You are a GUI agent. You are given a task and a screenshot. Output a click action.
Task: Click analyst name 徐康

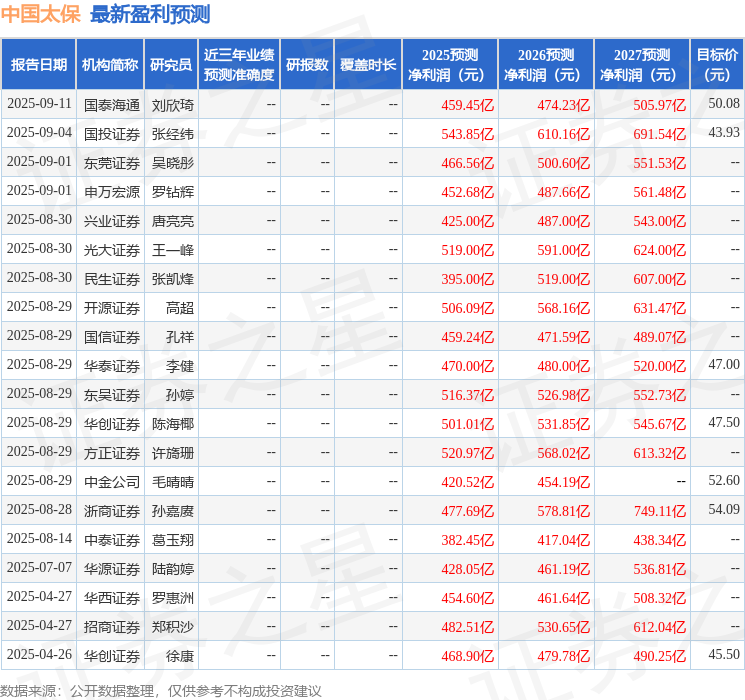[180, 656]
